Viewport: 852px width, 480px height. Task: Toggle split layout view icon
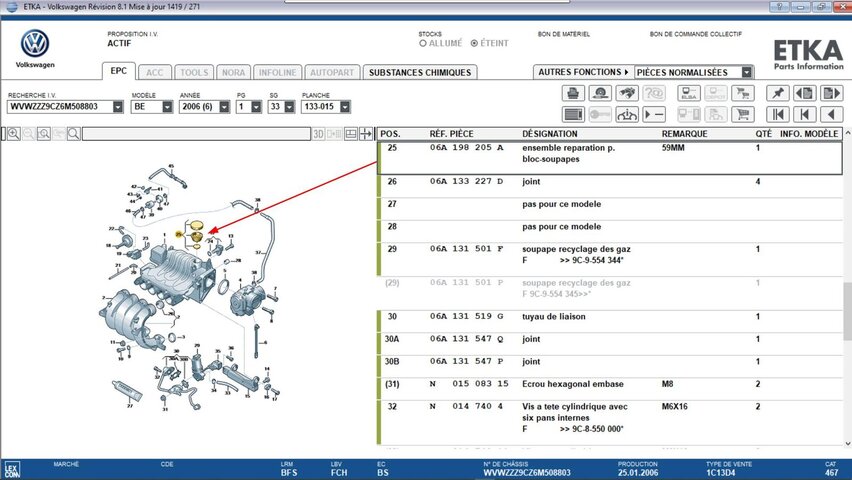pyautogui.click(x=351, y=134)
